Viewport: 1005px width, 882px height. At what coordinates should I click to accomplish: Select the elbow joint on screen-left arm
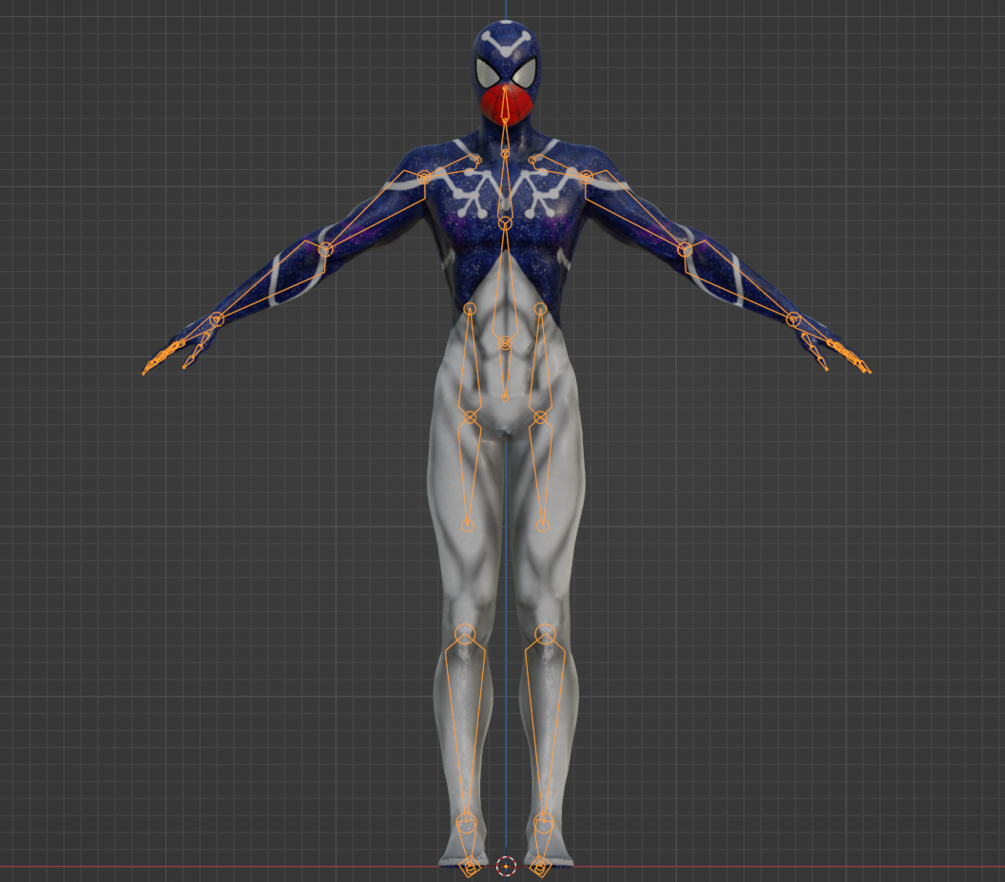click(325, 249)
